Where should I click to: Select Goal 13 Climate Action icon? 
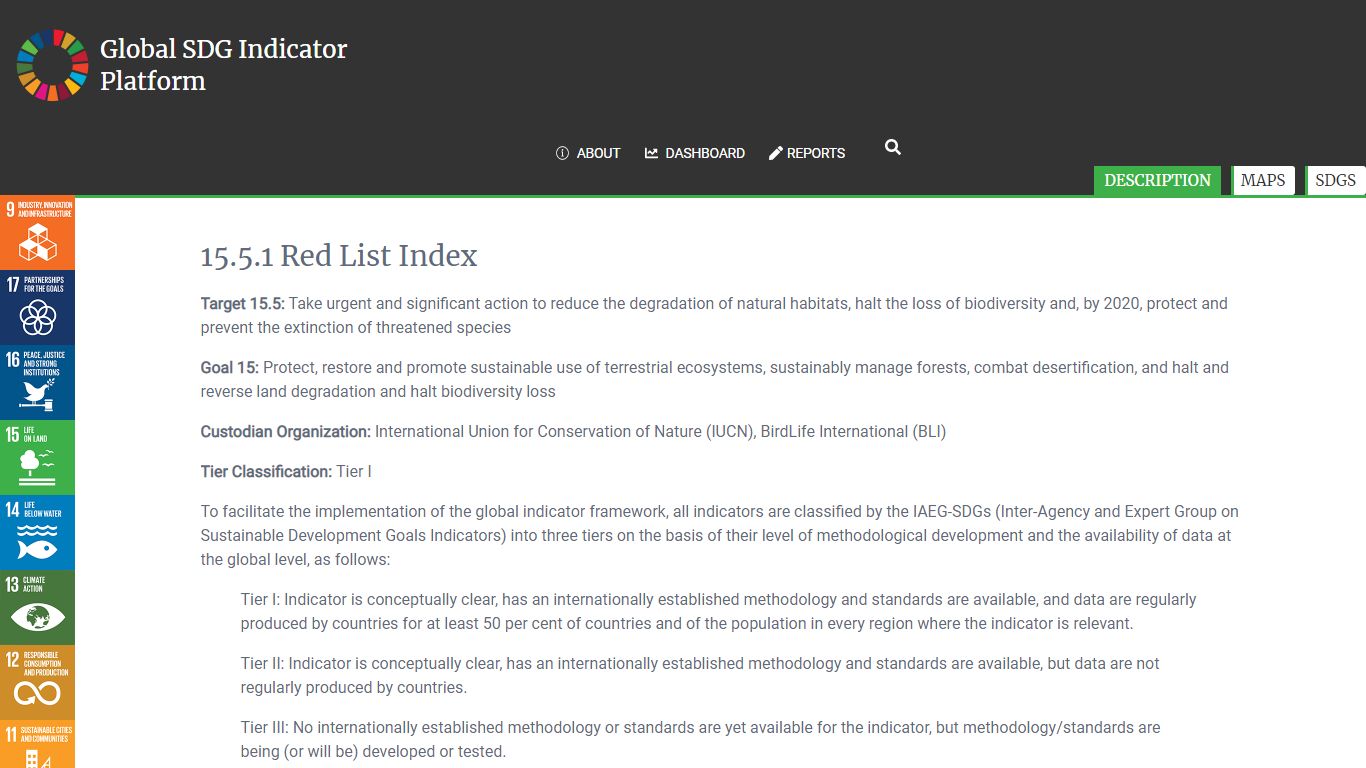pyautogui.click(x=37, y=608)
